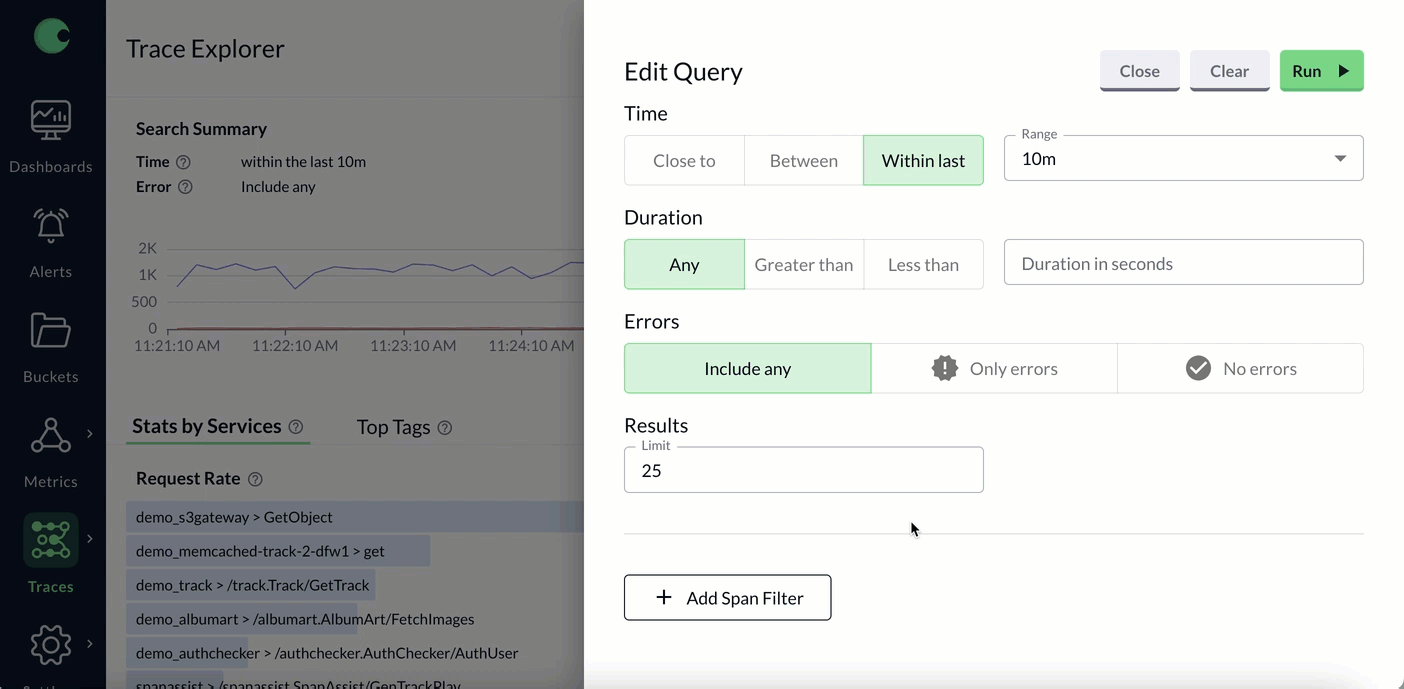Open the Traces icon in sidebar
Image resolution: width=1404 pixels, height=689 pixels.
51,540
